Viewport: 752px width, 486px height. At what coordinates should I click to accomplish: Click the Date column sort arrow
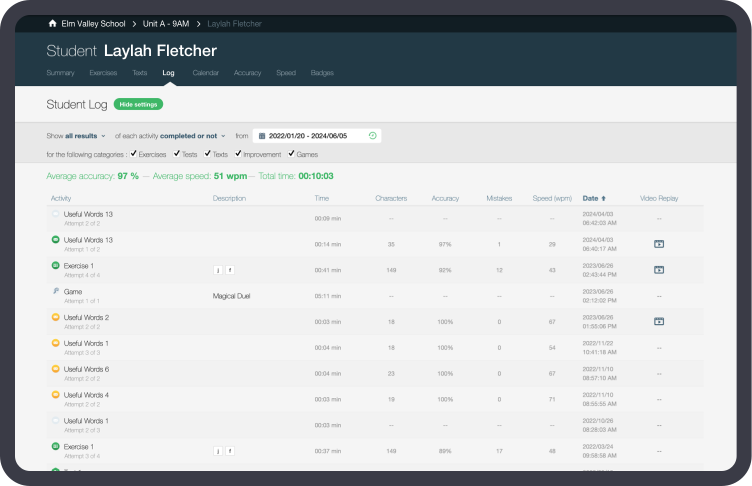603,198
